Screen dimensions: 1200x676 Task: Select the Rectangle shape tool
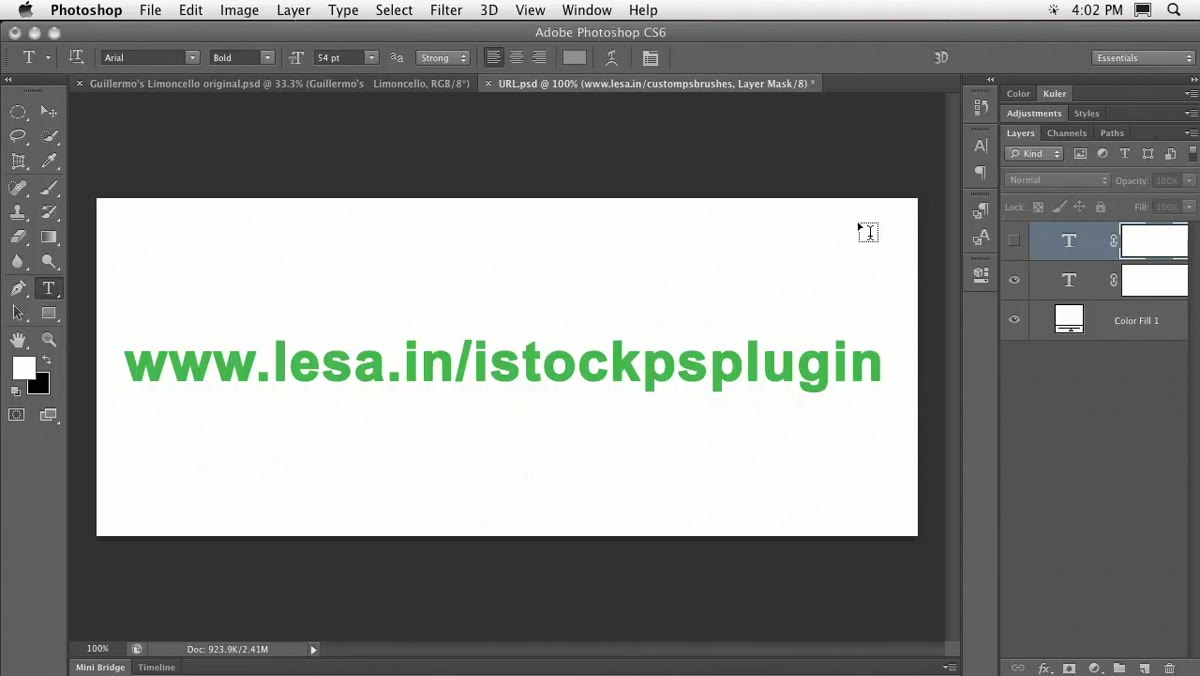(49, 313)
